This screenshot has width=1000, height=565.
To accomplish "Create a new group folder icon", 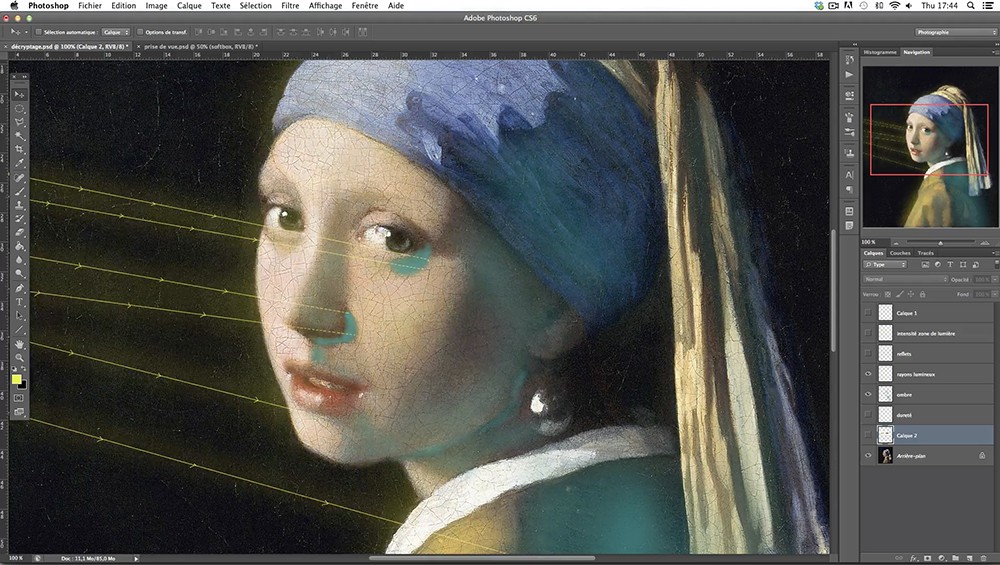I will 956,558.
